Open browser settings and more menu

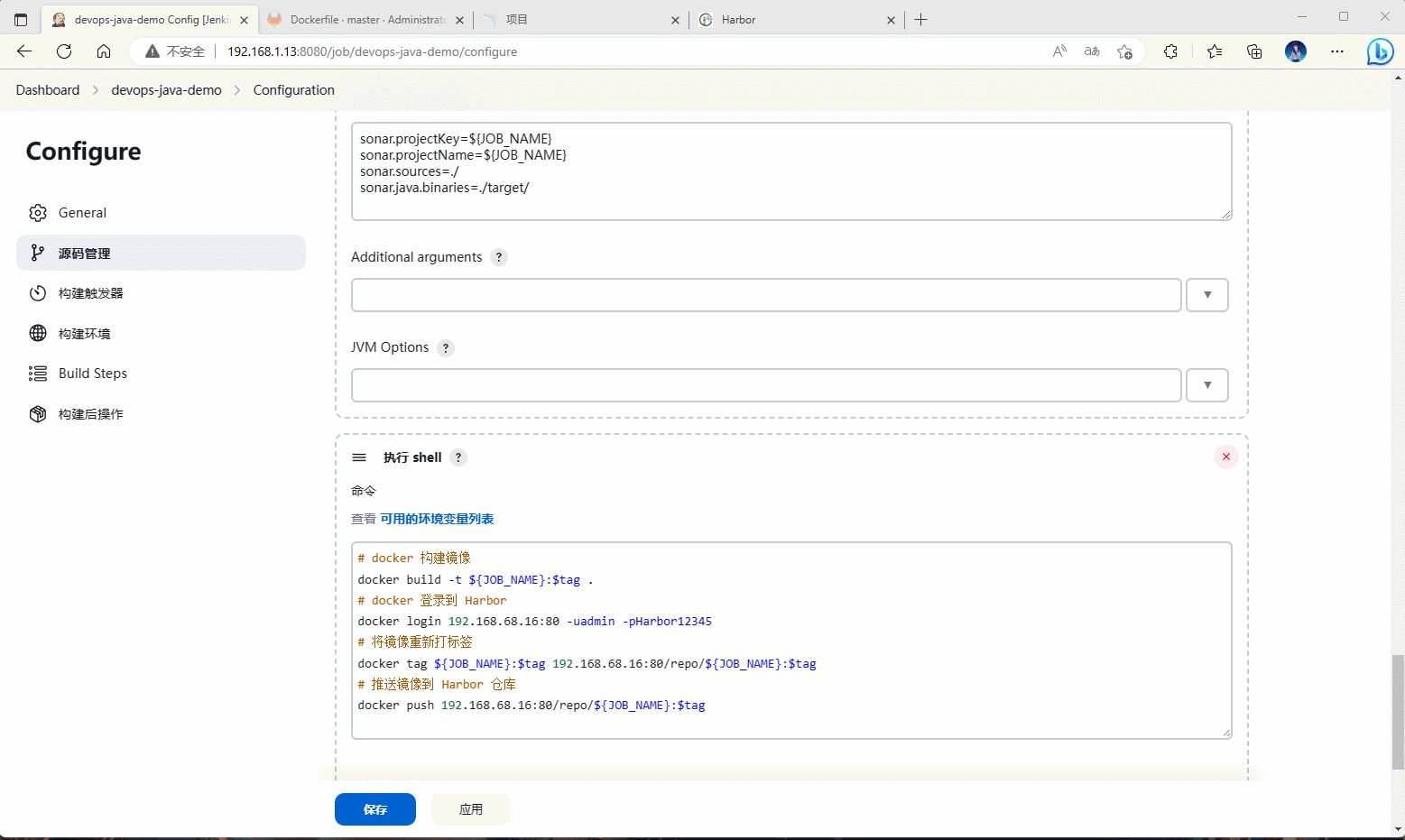click(1337, 51)
